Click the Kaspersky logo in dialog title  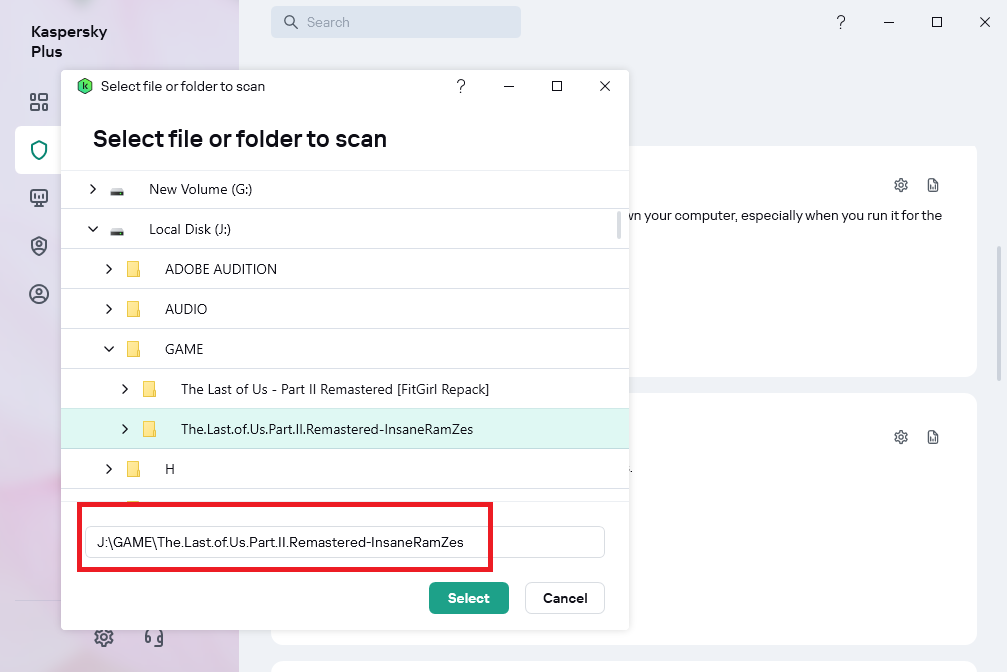85,86
